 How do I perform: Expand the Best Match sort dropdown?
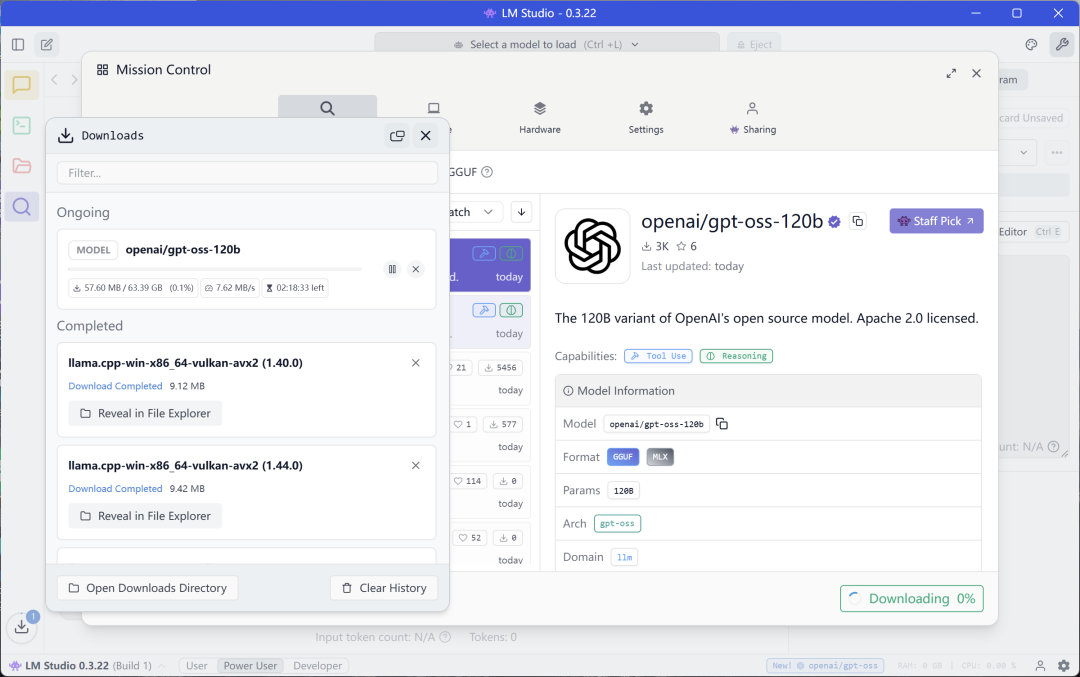tap(475, 212)
